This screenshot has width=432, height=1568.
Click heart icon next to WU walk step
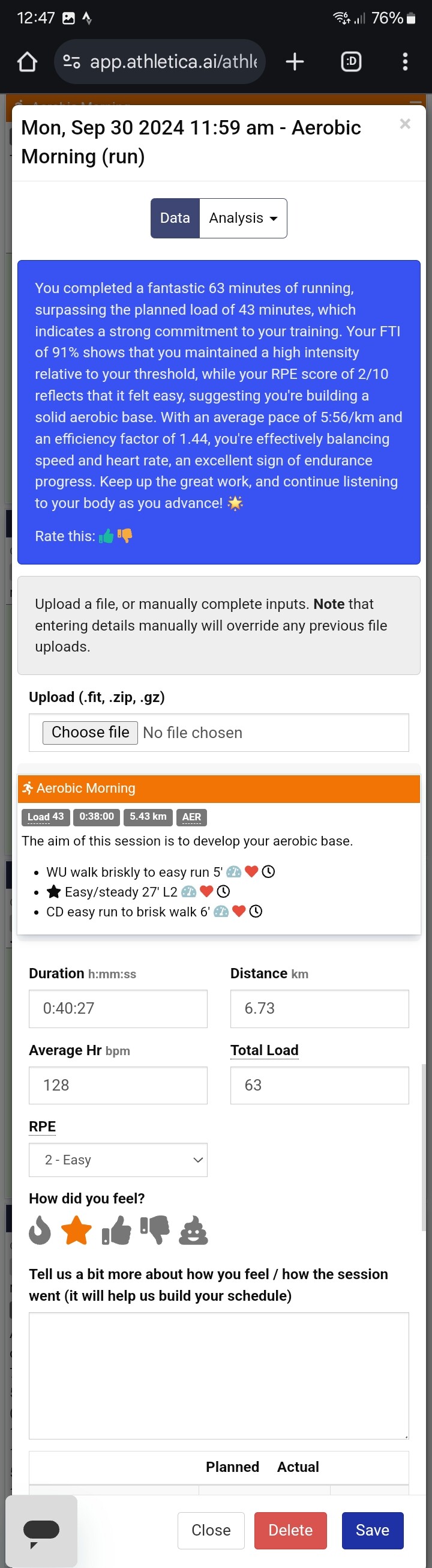point(251,871)
